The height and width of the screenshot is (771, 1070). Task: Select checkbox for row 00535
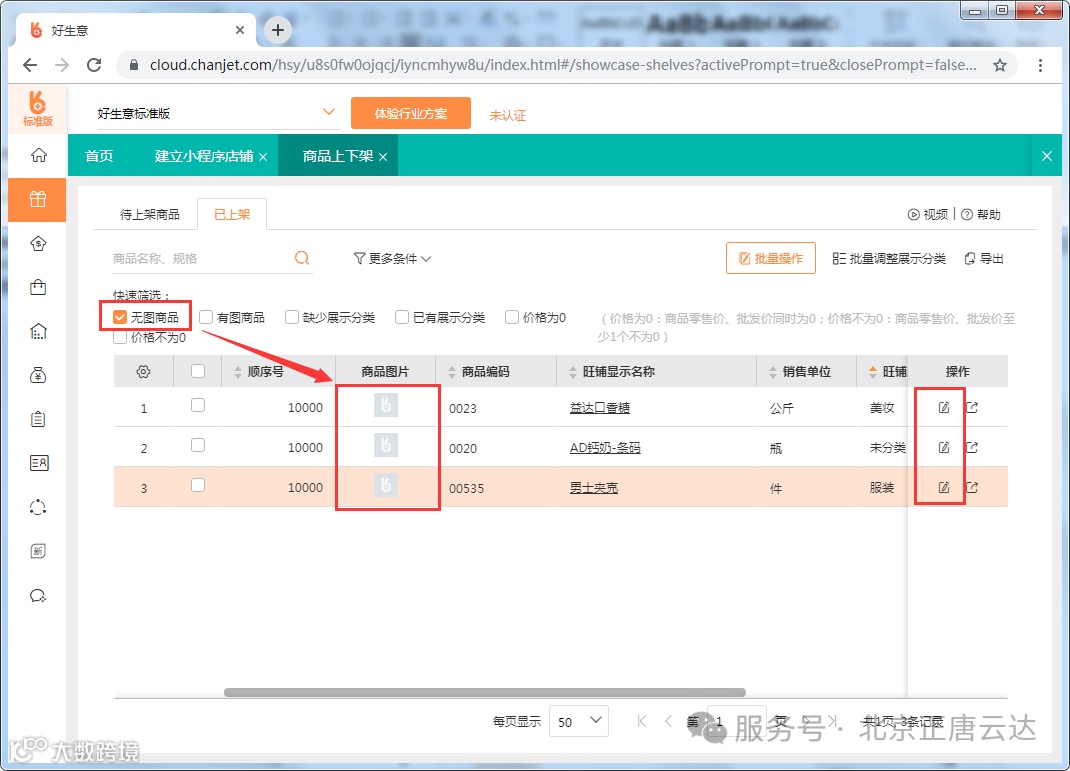coord(198,485)
